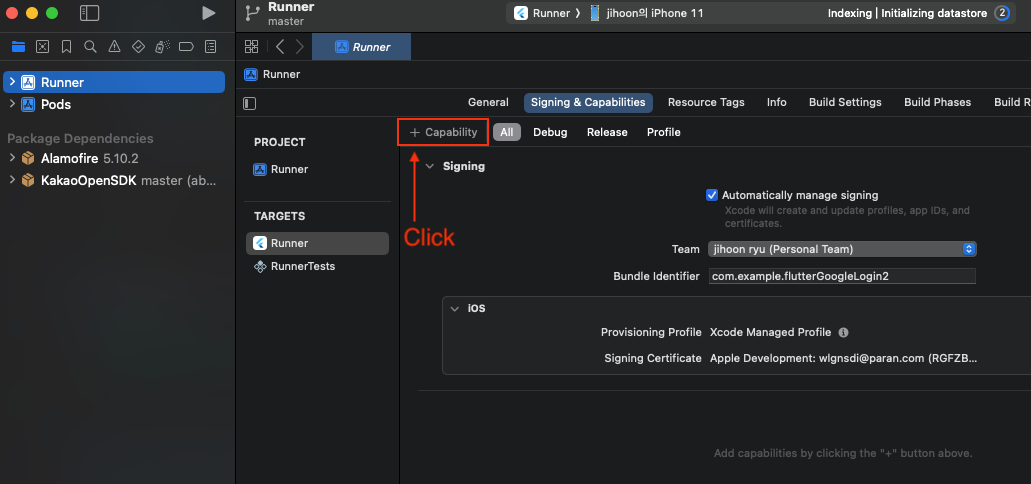
Task: Choose the iPhone 11 run destination
Action: pos(646,13)
